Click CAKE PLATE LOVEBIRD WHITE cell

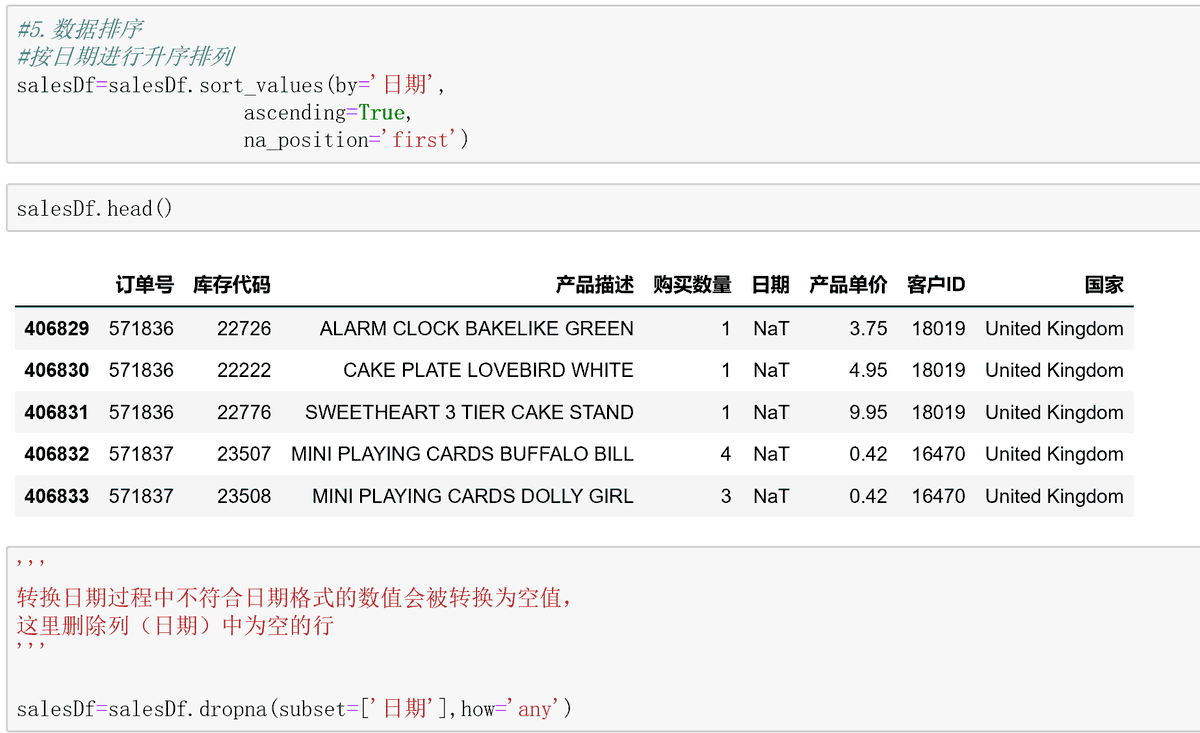click(488, 370)
